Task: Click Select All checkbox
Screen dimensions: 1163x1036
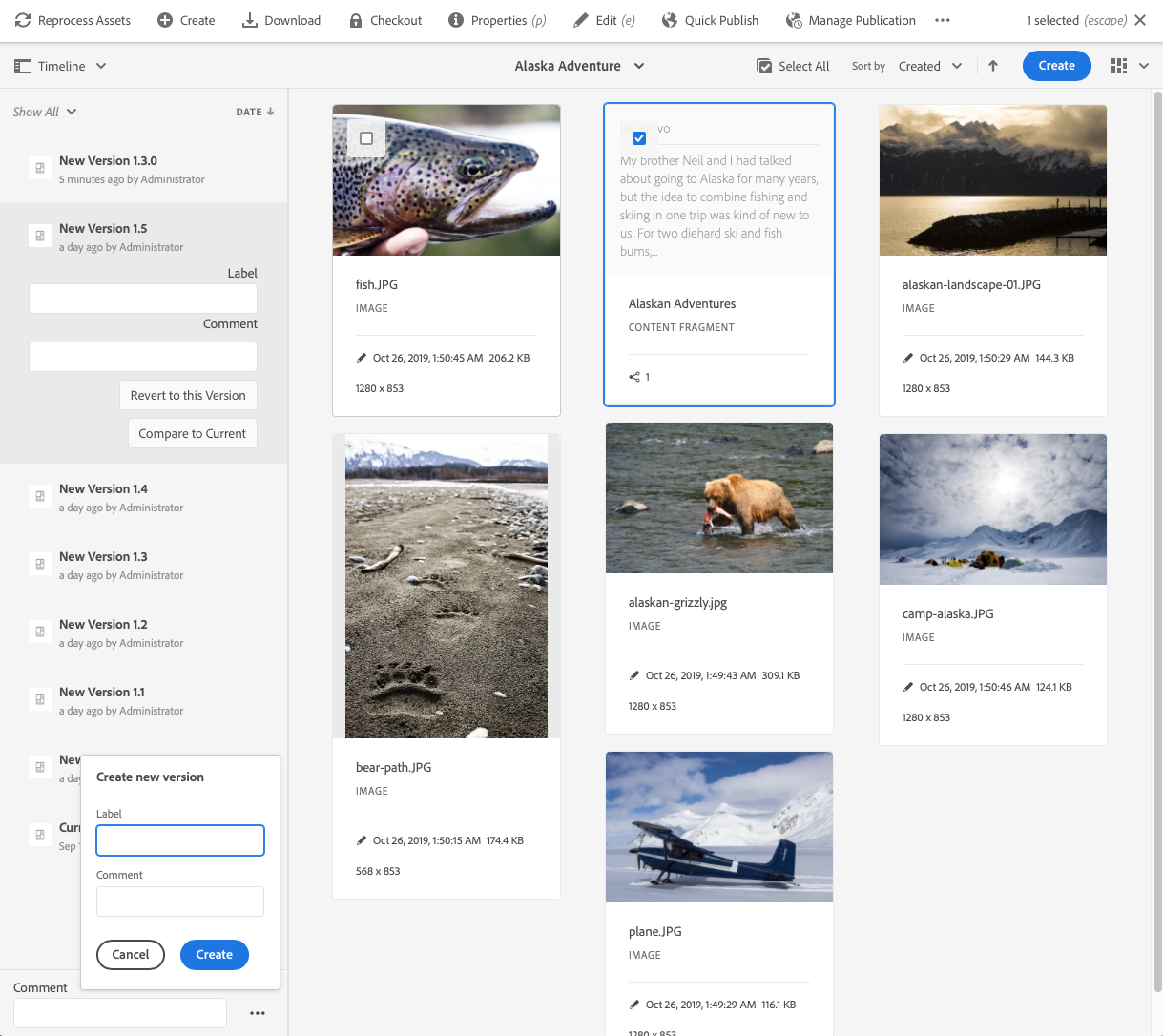Action: pos(764,66)
